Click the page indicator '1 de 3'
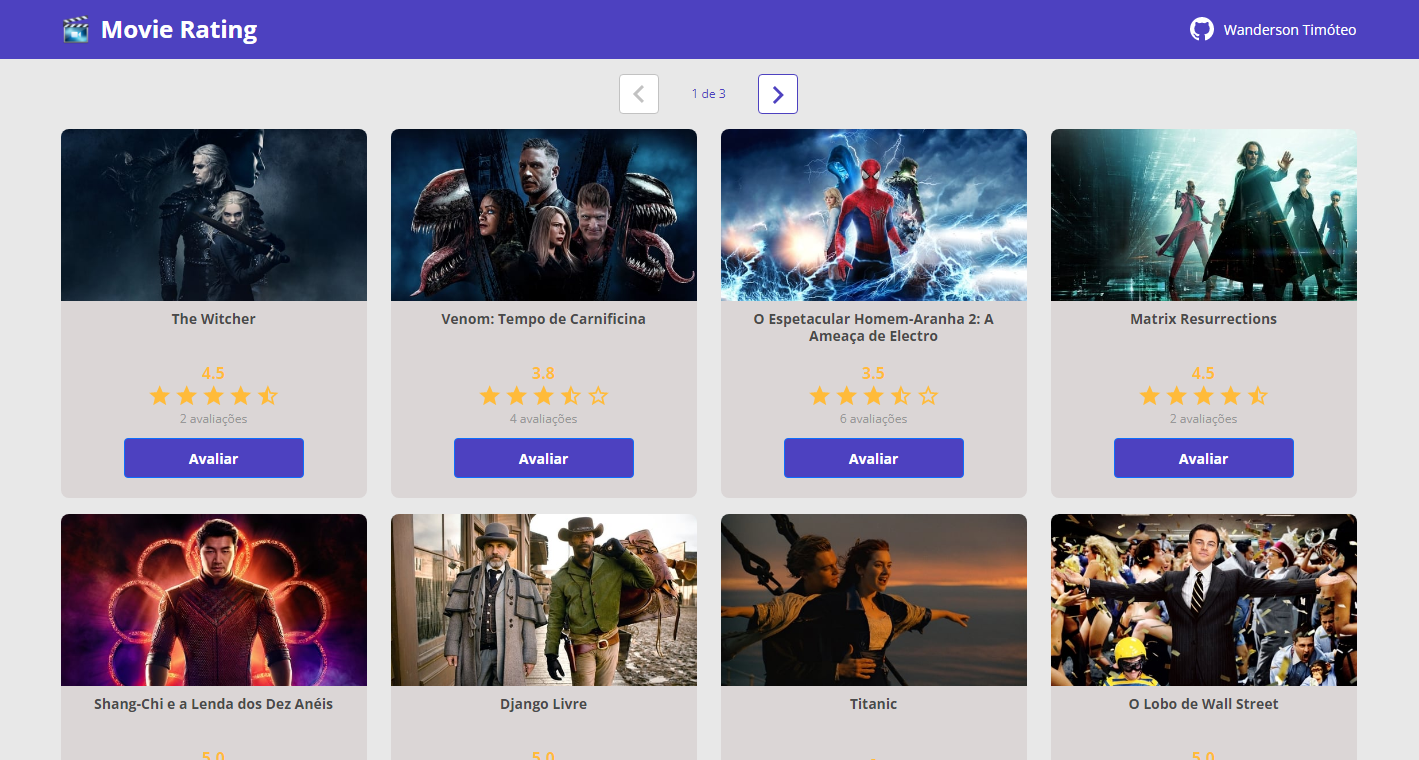 click(x=708, y=94)
